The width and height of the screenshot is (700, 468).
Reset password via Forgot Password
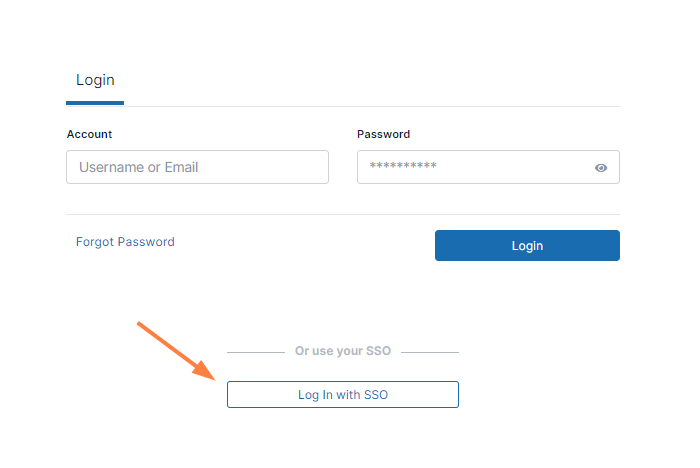[x=125, y=242]
